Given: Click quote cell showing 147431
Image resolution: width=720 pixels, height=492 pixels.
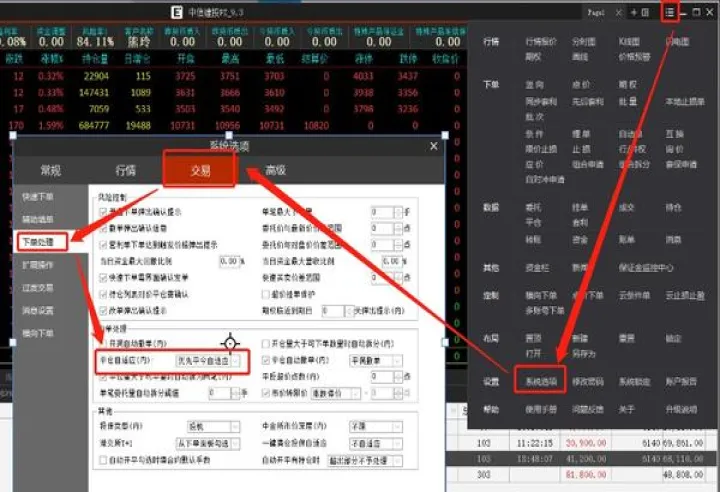Looking at the screenshot, I should (x=94, y=92).
